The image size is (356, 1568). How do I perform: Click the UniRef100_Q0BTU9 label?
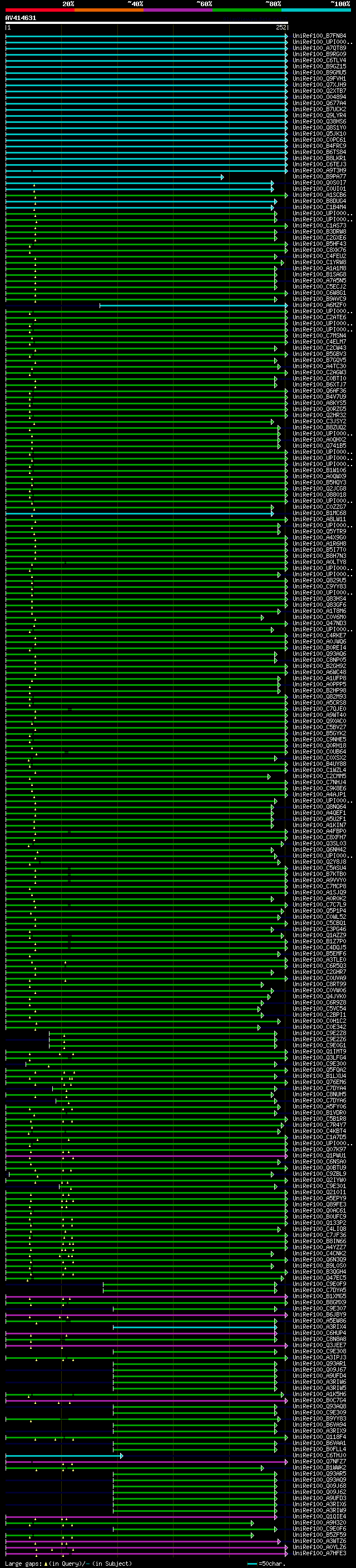click(319, 1168)
